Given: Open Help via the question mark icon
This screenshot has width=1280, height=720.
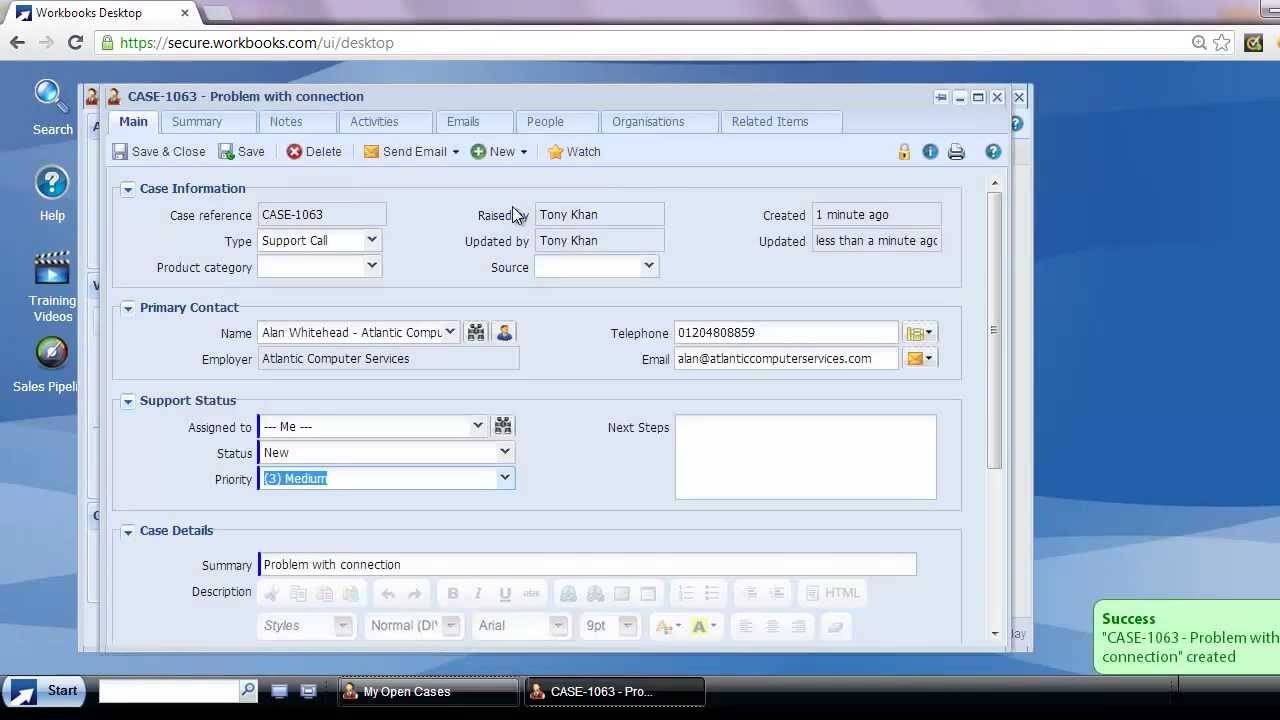Looking at the screenshot, I should click(992, 151).
